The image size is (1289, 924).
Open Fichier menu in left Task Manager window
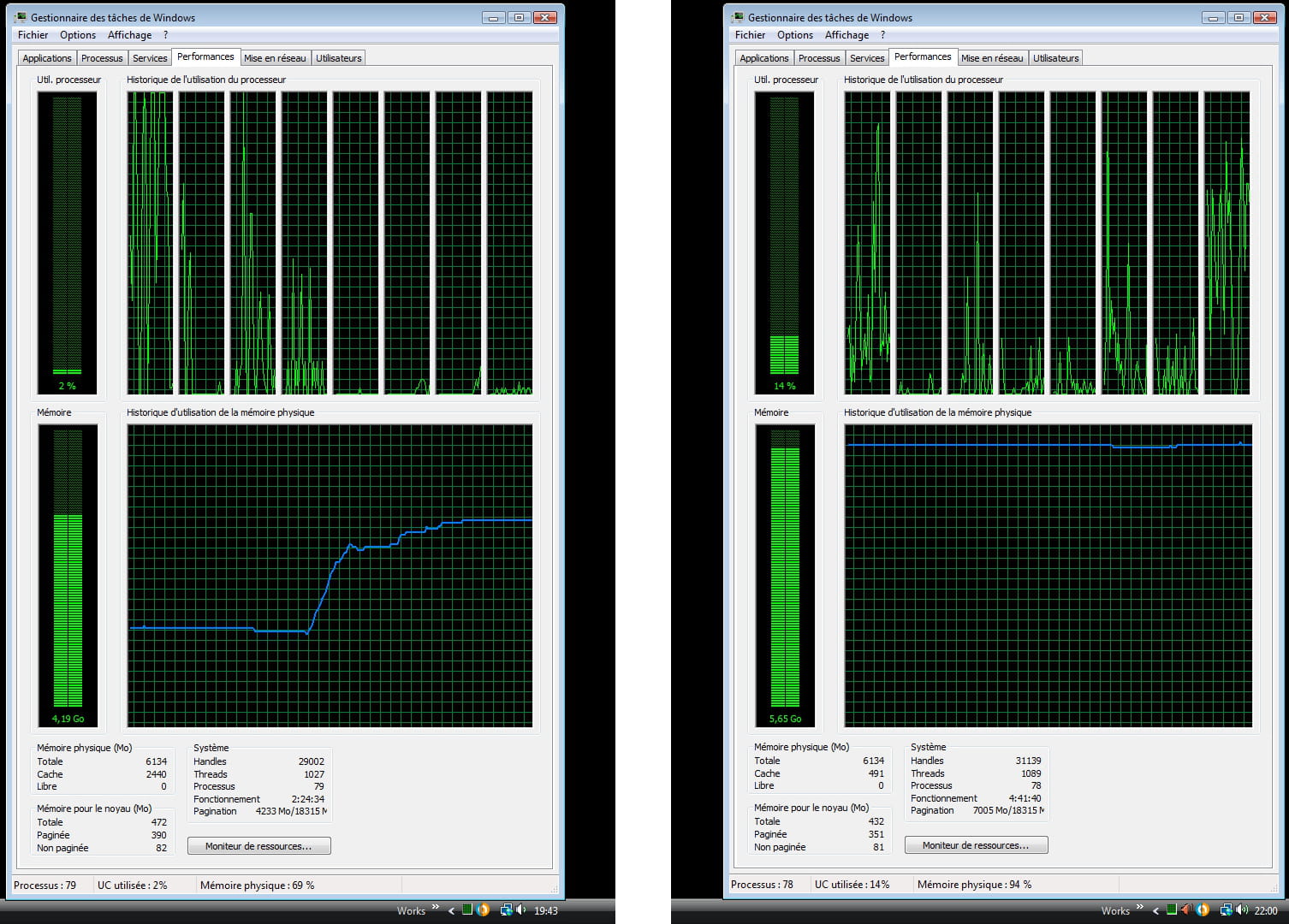(x=33, y=35)
